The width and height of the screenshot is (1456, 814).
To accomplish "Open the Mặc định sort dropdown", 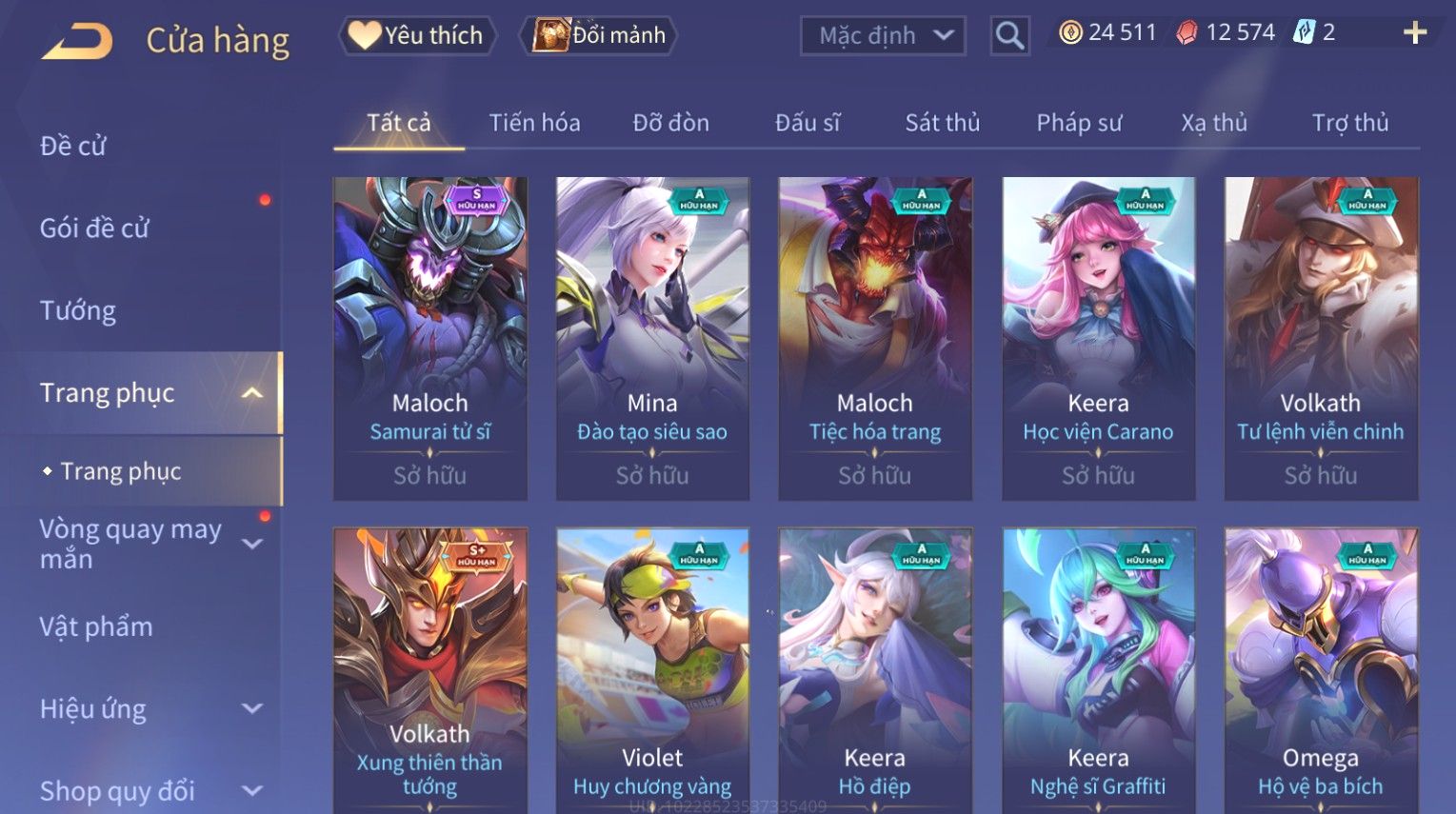I will click(x=883, y=35).
